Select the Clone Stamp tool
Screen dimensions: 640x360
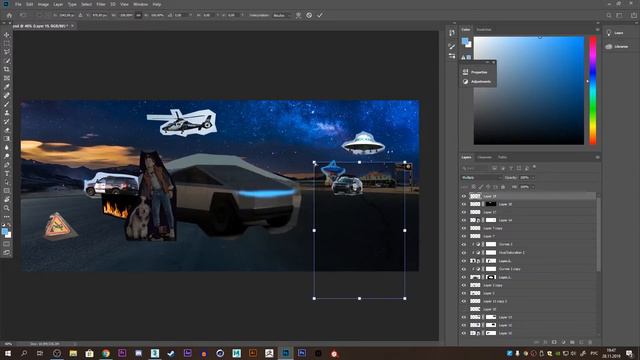coord(7,113)
